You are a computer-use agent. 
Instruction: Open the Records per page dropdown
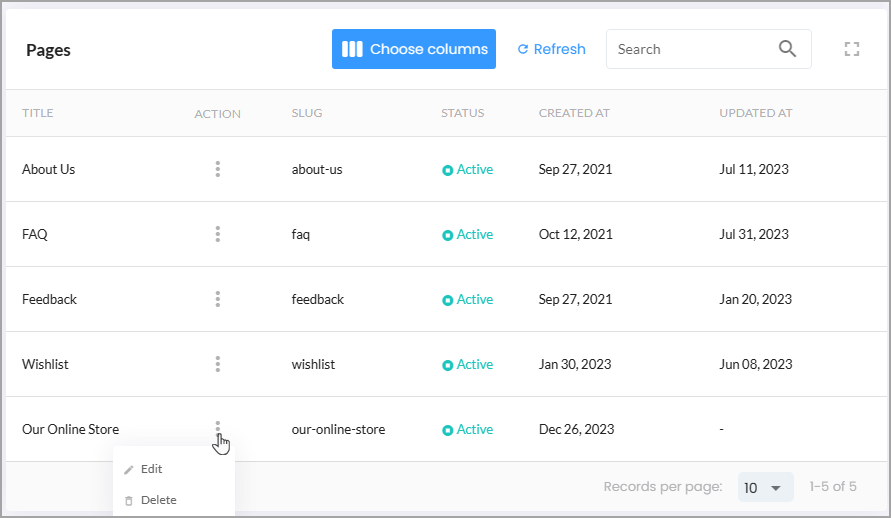tap(765, 487)
